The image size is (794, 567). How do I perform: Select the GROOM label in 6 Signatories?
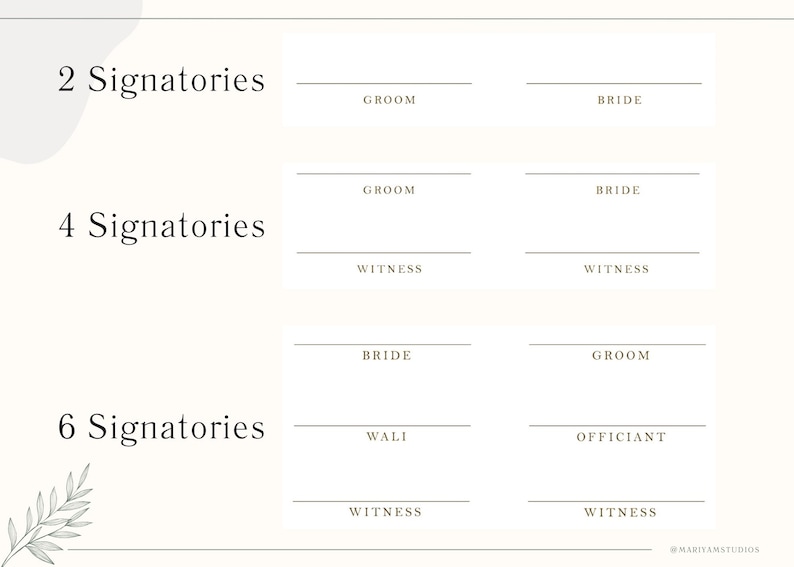coord(621,355)
